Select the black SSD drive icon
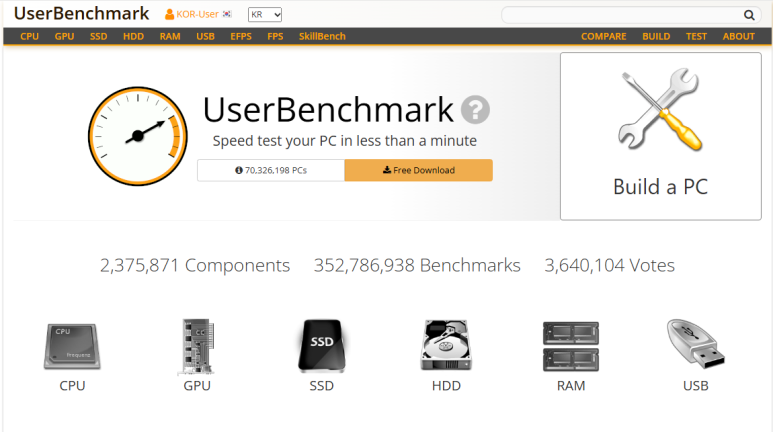This screenshot has width=773, height=432. pyautogui.click(x=321, y=346)
